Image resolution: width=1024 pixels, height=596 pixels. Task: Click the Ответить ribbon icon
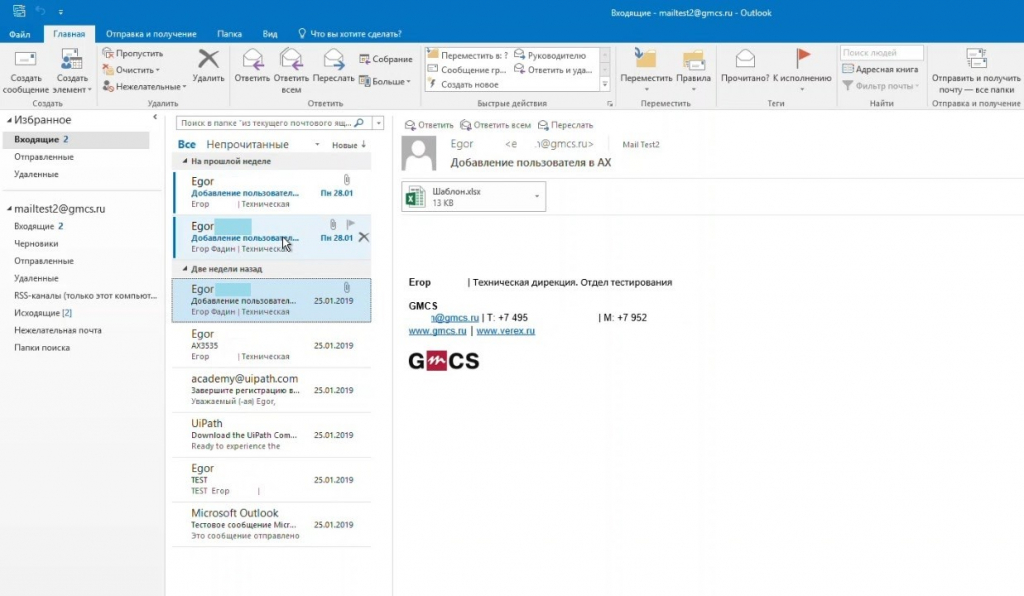coord(252,59)
